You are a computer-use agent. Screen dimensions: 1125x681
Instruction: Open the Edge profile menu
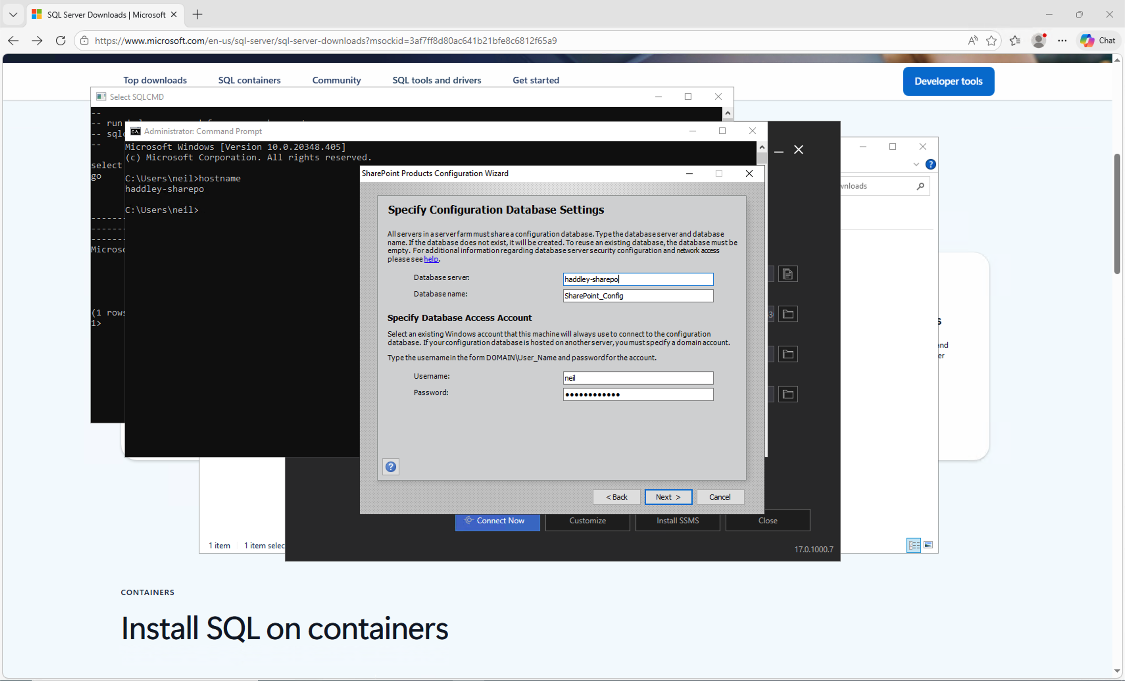pos(1038,41)
